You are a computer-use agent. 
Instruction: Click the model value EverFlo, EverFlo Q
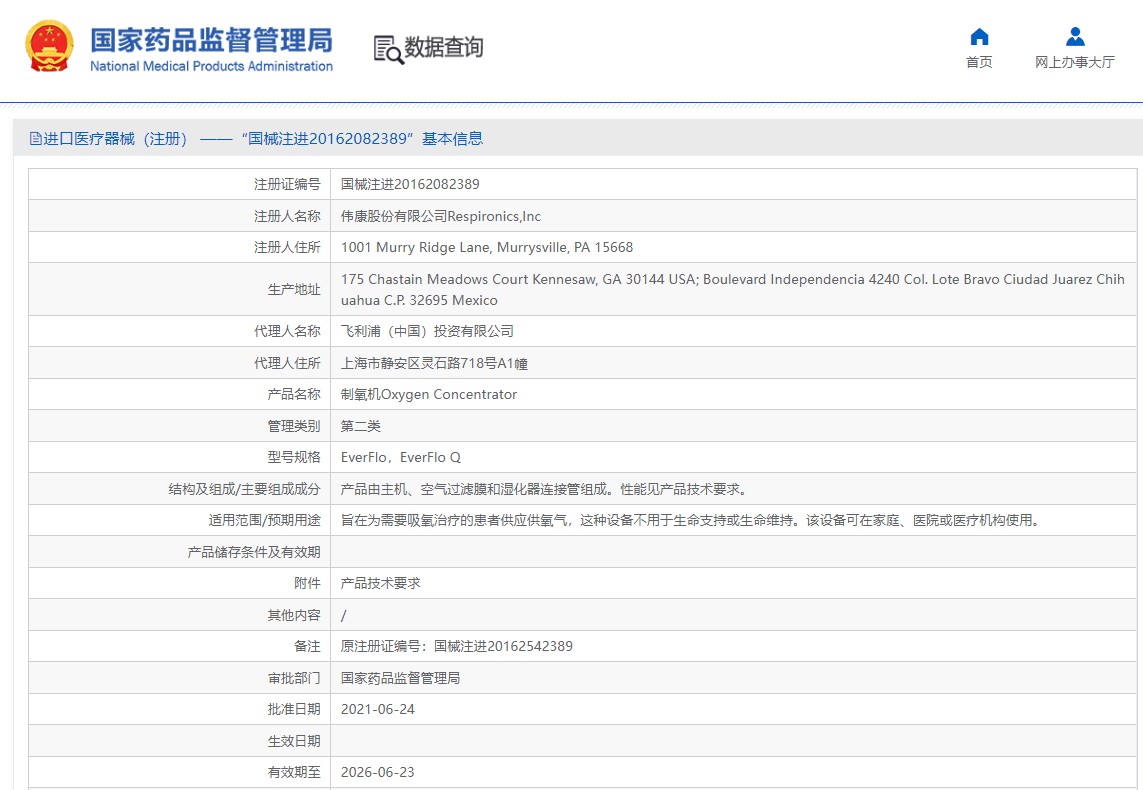(400, 457)
